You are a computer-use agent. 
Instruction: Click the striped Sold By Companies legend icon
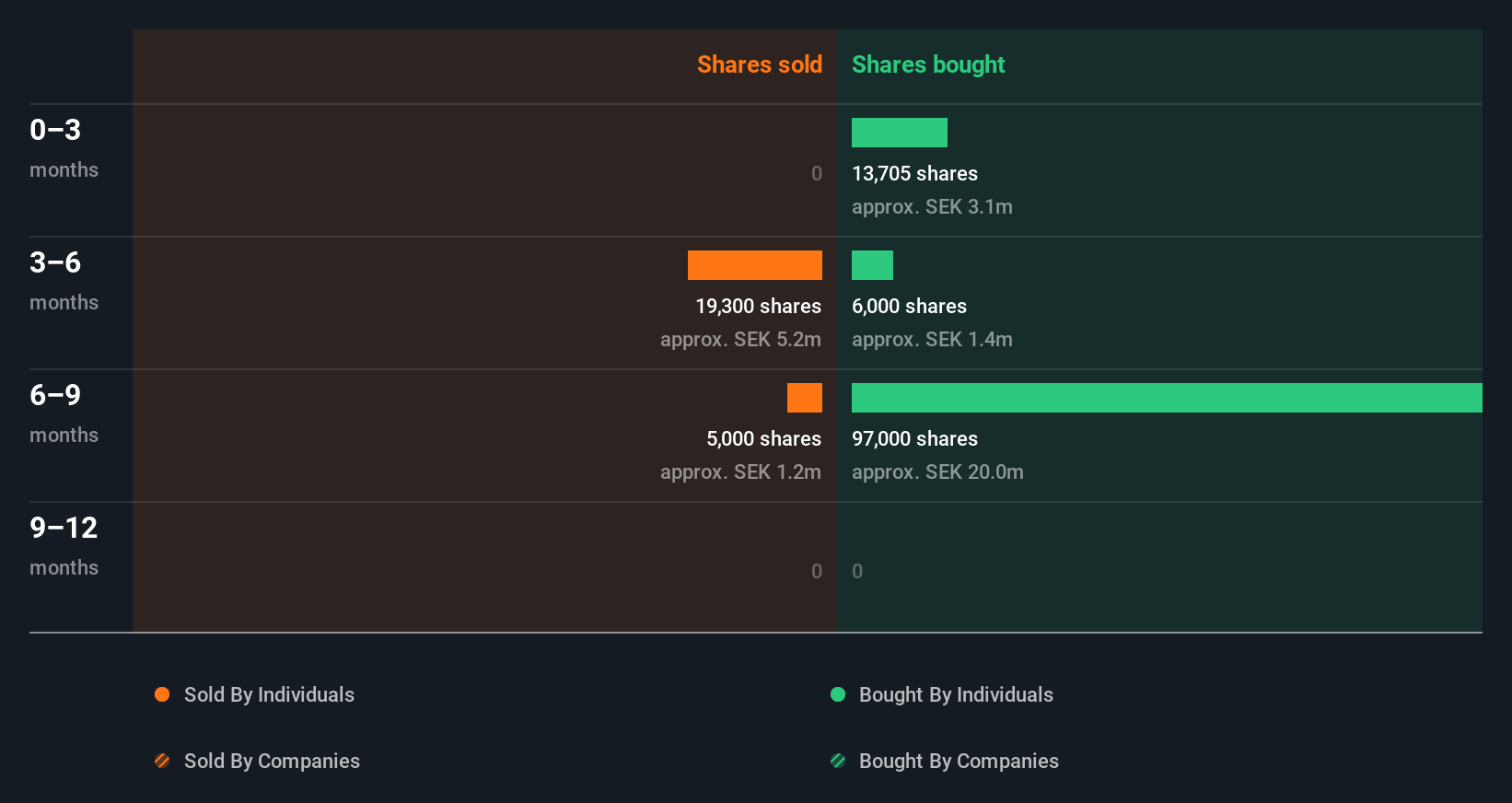point(162,761)
